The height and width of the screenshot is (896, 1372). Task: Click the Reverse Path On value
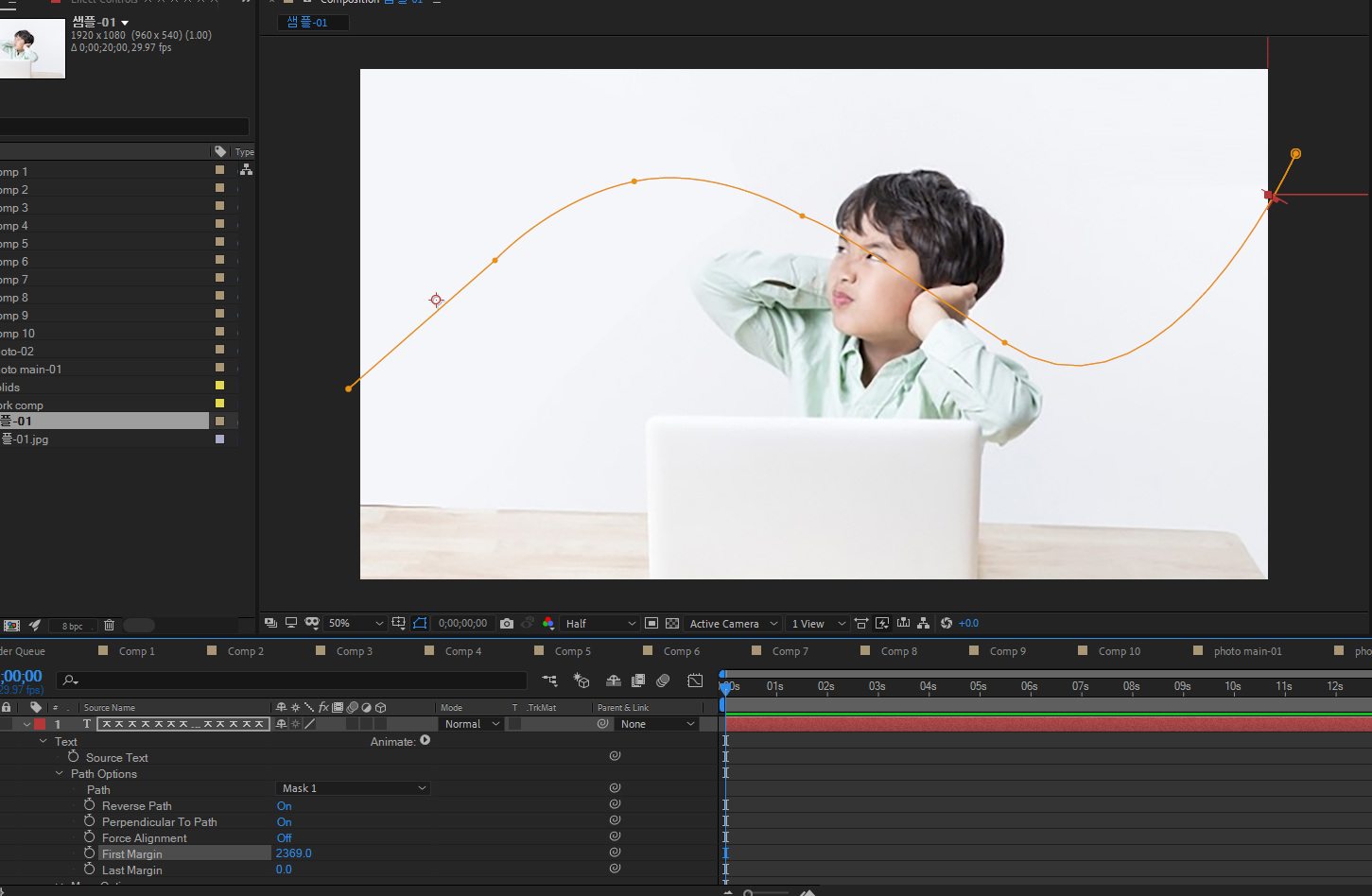pyautogui.click(x=284, y=806)
